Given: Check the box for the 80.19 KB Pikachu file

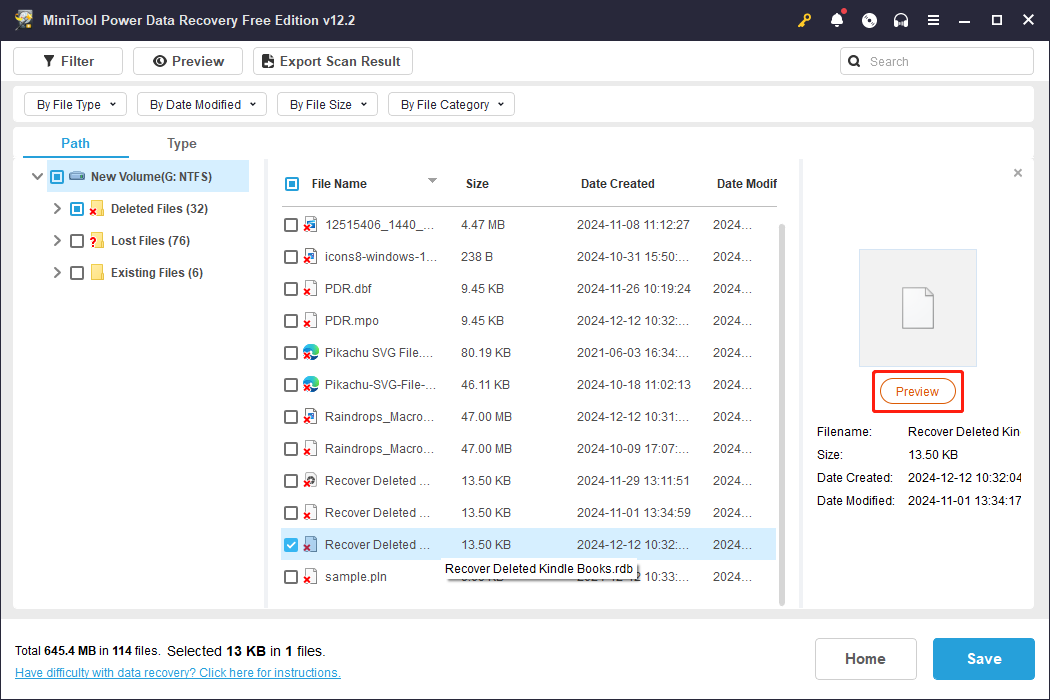Looking at the screenshot, I should pos(291,353).
